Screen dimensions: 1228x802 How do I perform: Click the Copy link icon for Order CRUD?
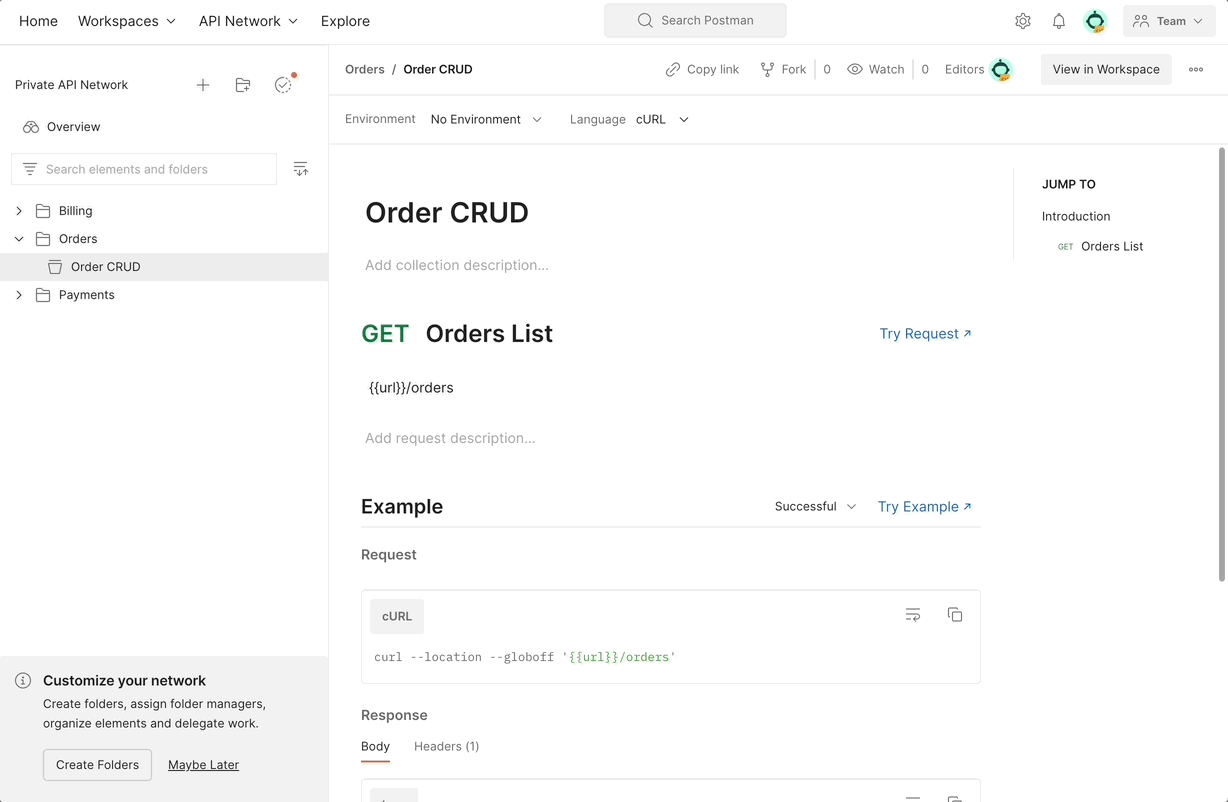701,69
